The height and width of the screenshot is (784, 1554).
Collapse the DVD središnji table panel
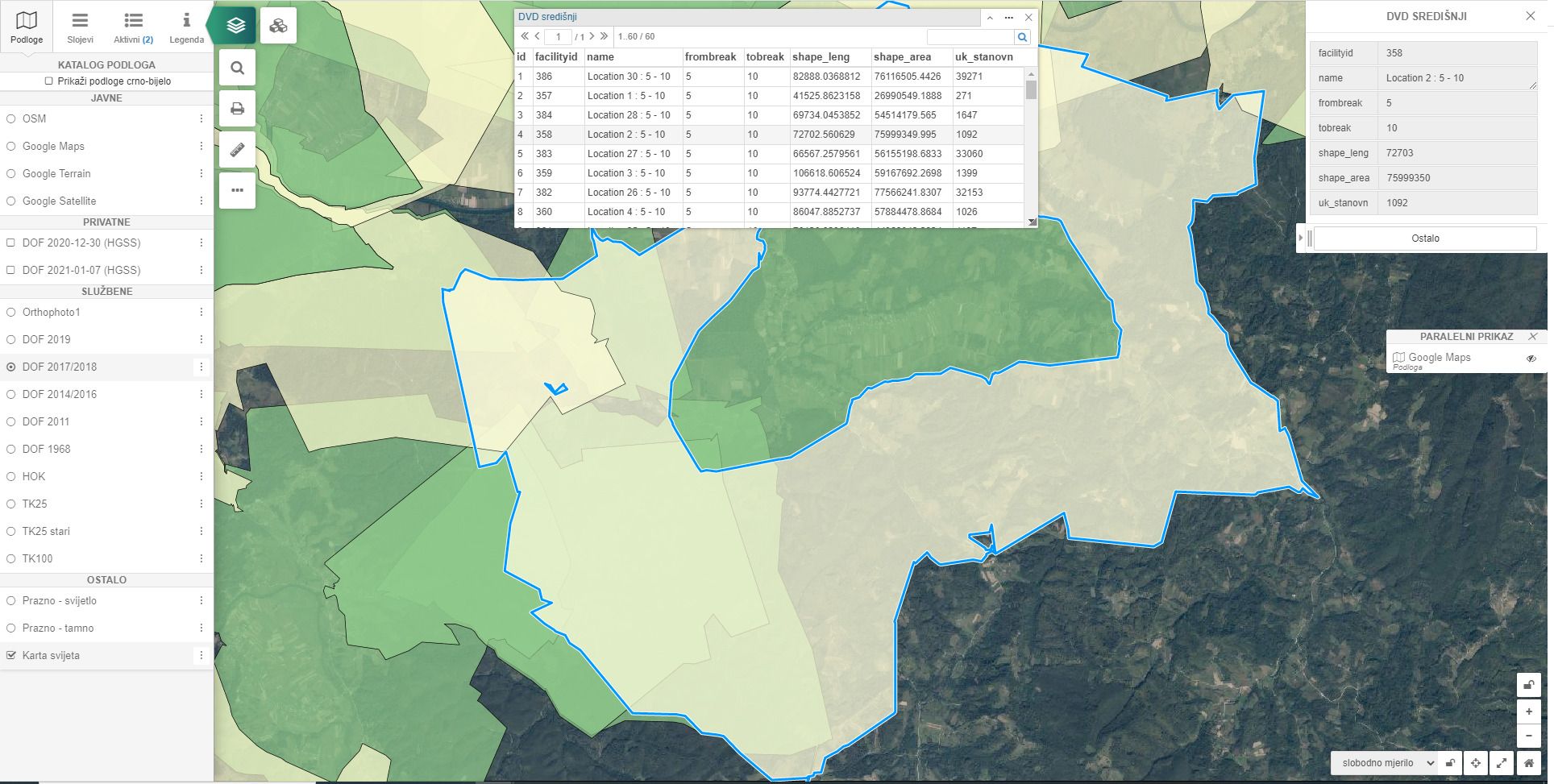coord(990,17)
